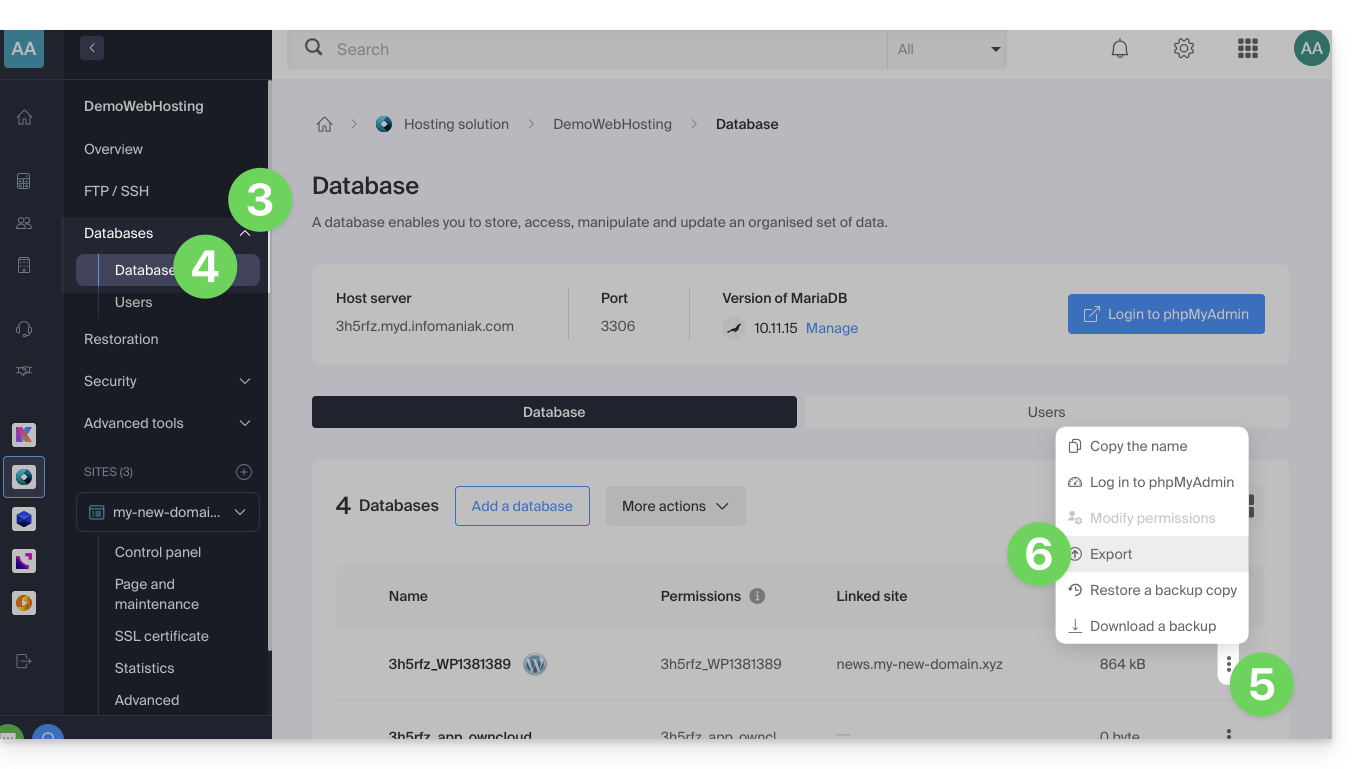
Task: Click into the Search input field
Action: click(x=600, y=49)
